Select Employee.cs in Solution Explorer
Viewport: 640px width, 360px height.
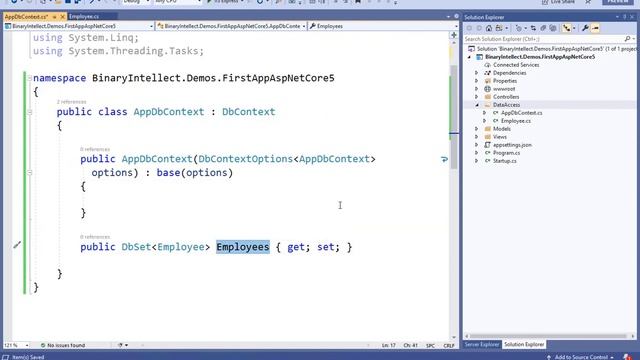(516, 121)
